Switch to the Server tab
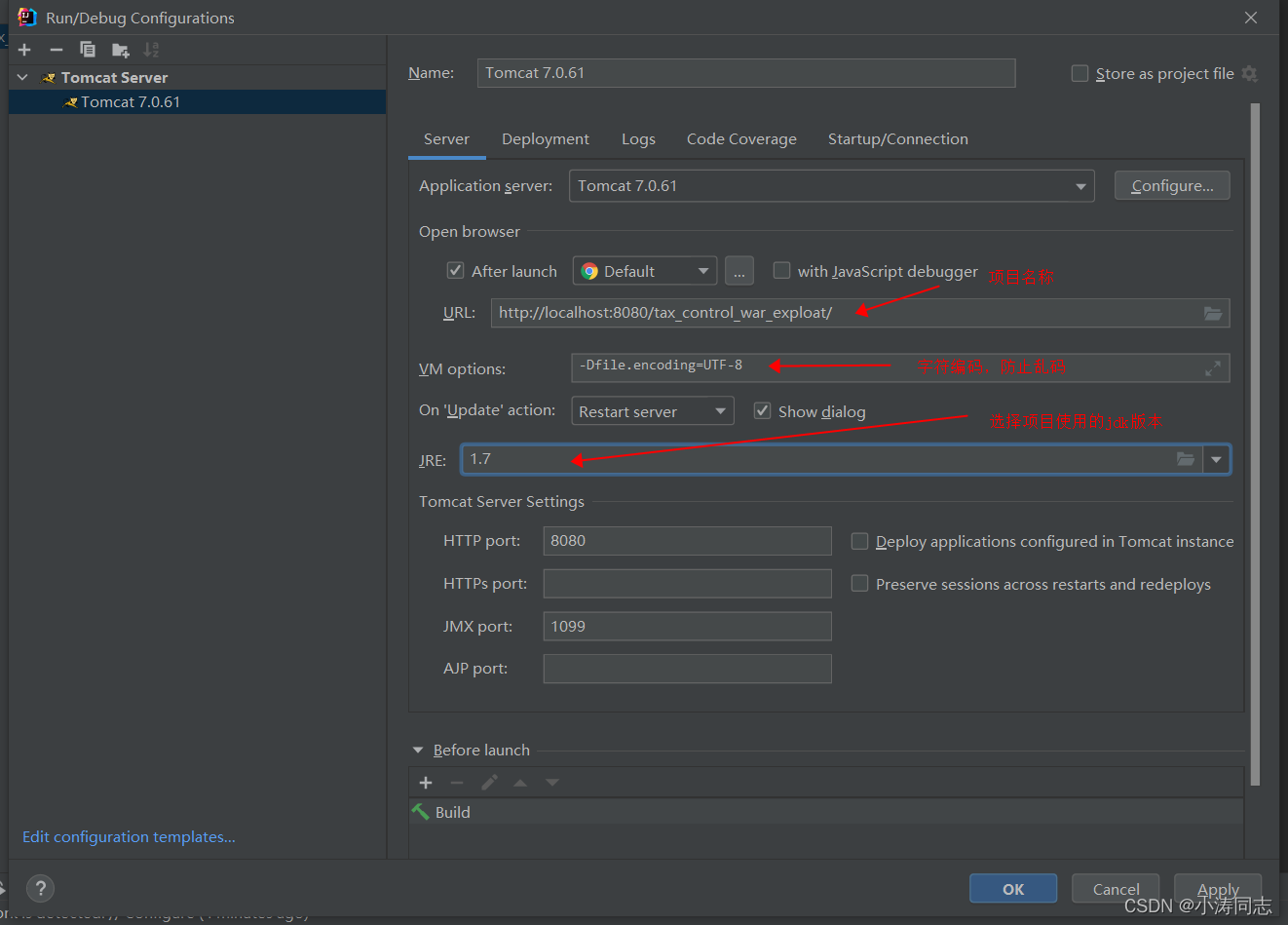Image resolution: width=1288 pixels, height=925 pixels. (446, 139)
